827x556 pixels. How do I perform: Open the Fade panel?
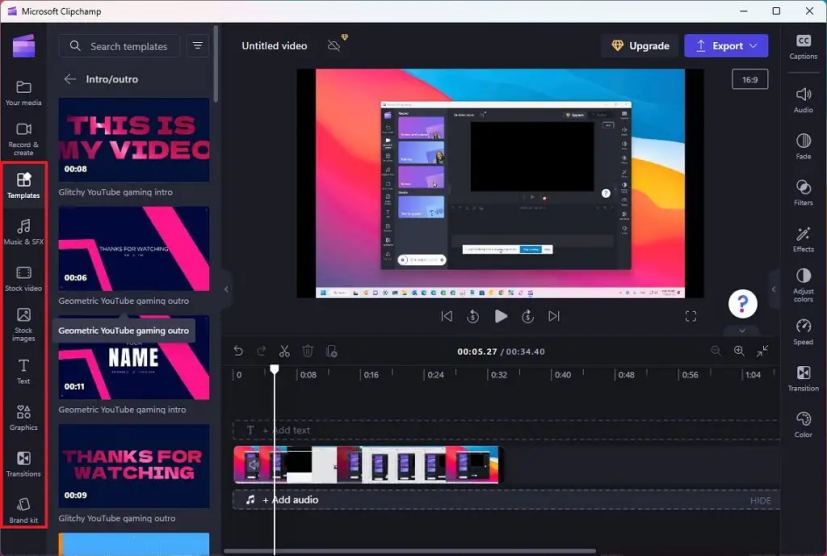[x=803, y=146]
